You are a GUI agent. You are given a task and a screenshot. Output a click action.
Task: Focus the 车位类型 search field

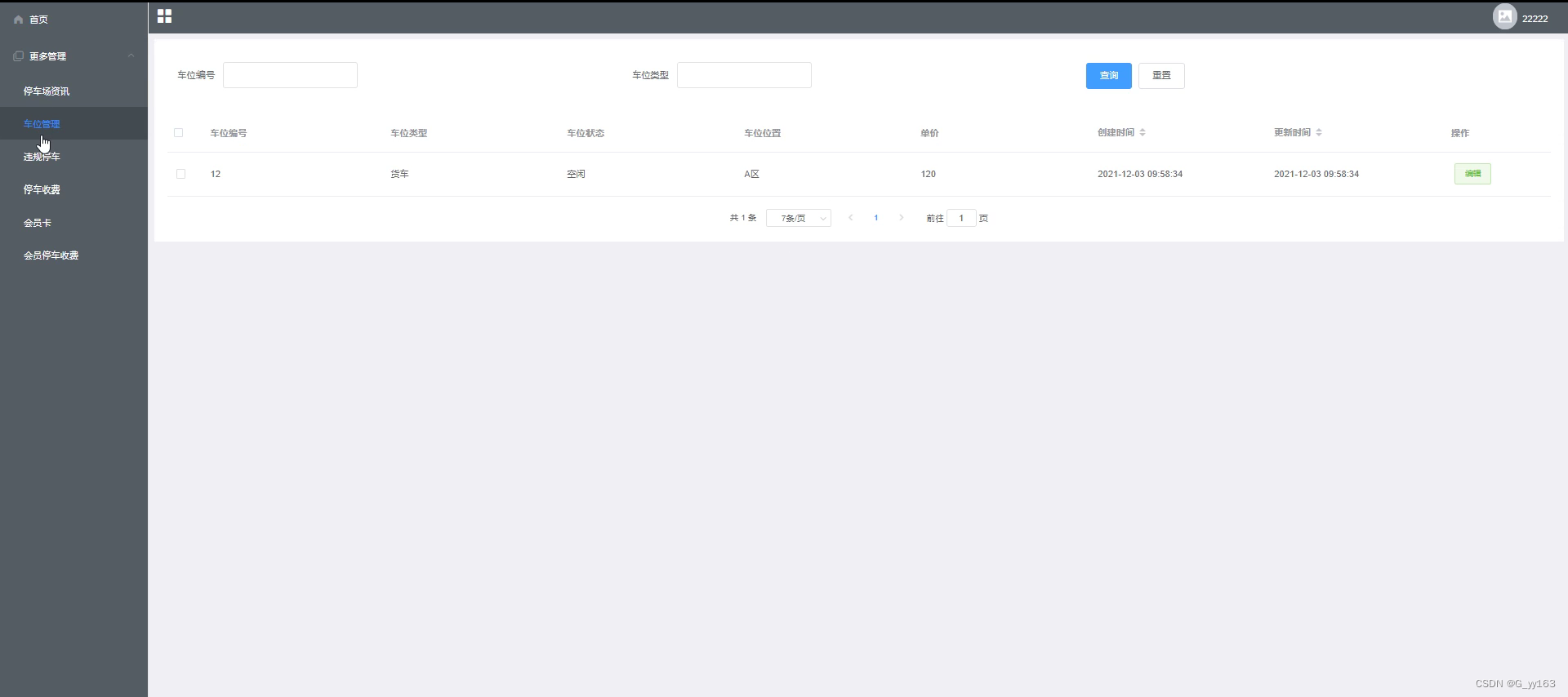coord(744,75)
